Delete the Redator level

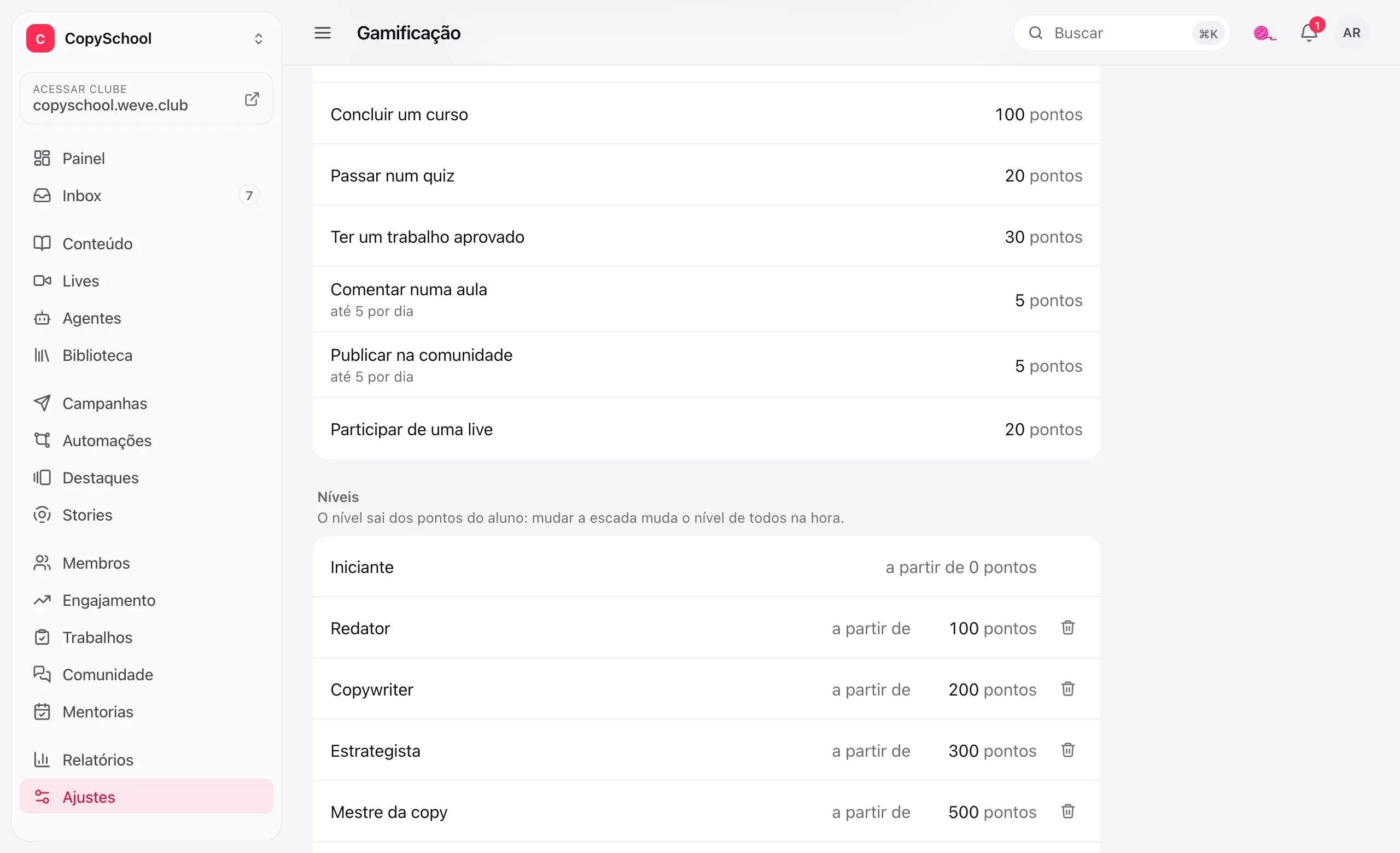pos(1067,628)
